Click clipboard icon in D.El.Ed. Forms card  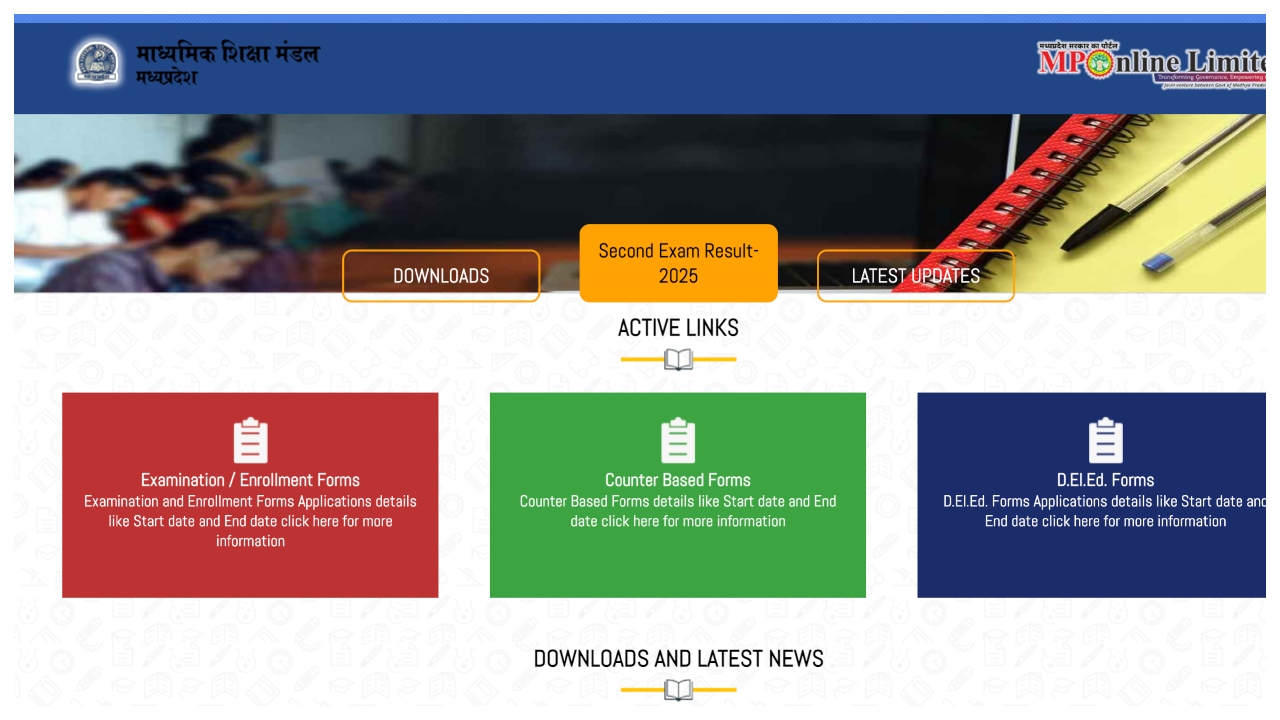[1105, 441]
